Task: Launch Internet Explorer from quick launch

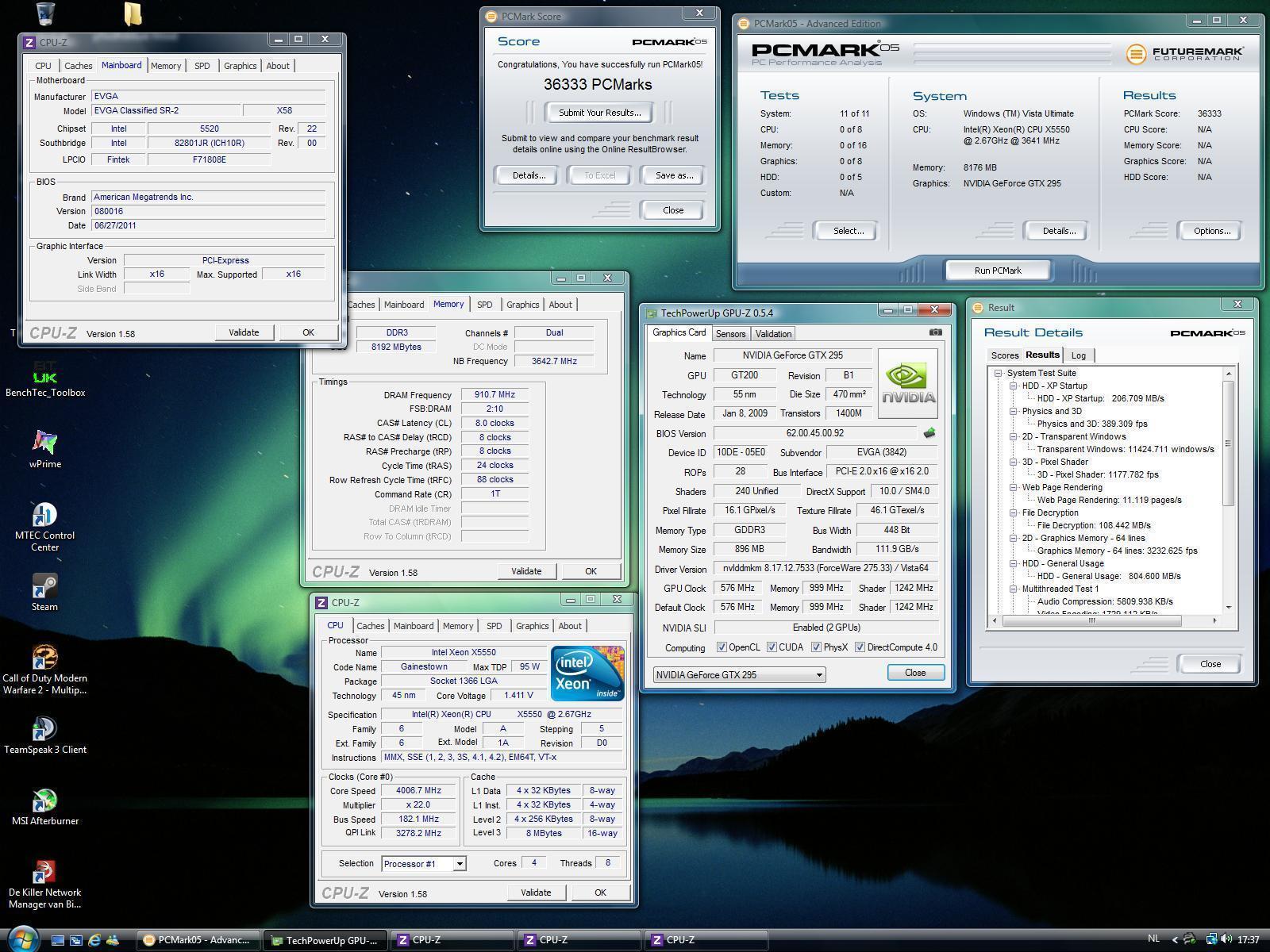Action: 94,940
